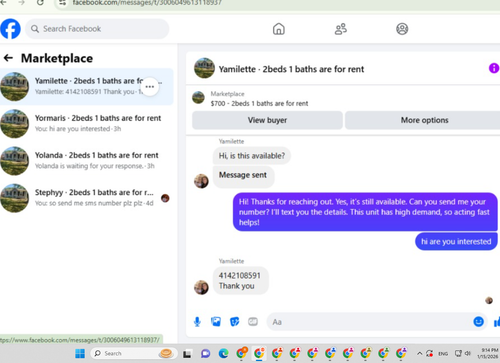Click the profile circle icon in top bar
This screenshot has height=363, width=500.
[x=402, y=29]
